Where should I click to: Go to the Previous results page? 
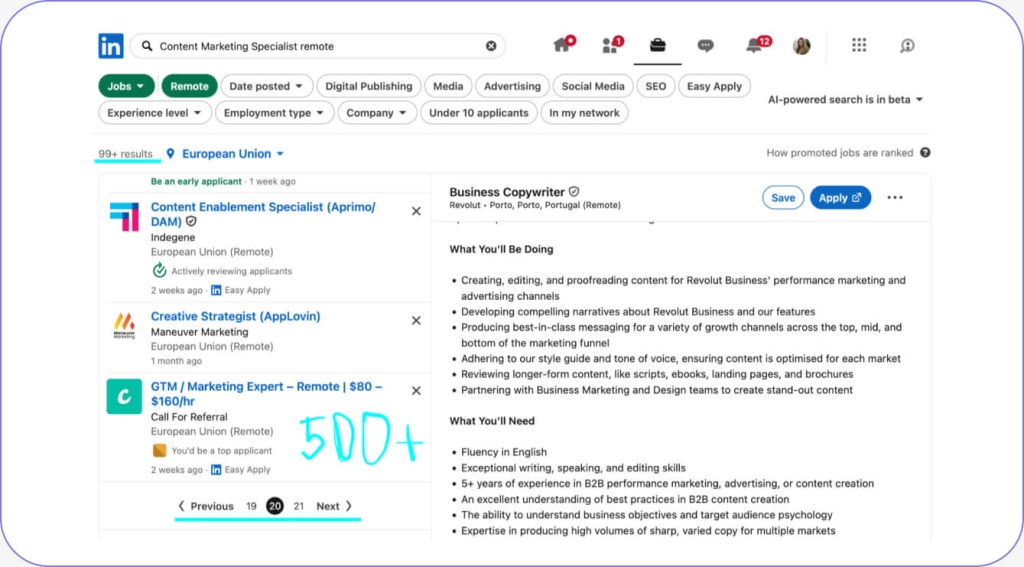click(x=206, y=506)
